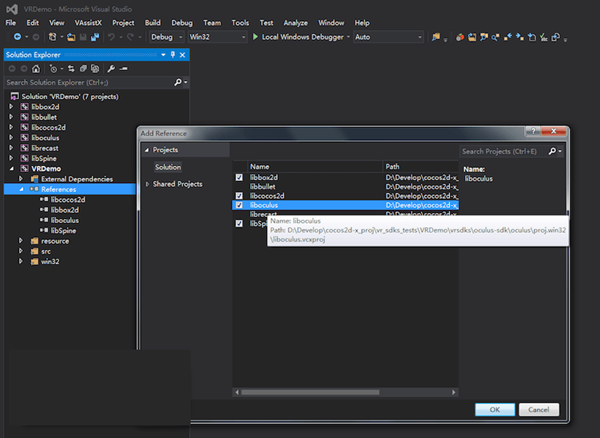Screen dimensions: 600x438
Task: Click the Undo arrow icon in the toolbar
Action: point(109,37)
